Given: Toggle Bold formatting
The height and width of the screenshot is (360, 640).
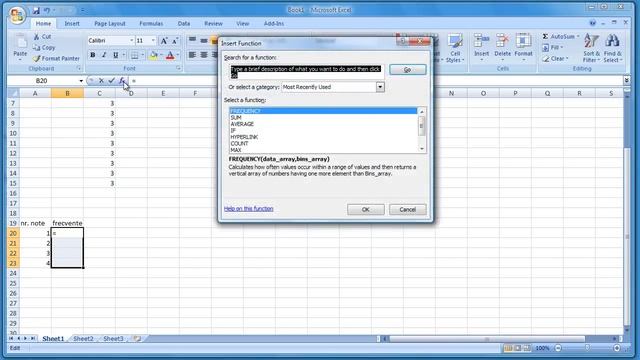Looking at the screenshot, I should coord(93,55).
